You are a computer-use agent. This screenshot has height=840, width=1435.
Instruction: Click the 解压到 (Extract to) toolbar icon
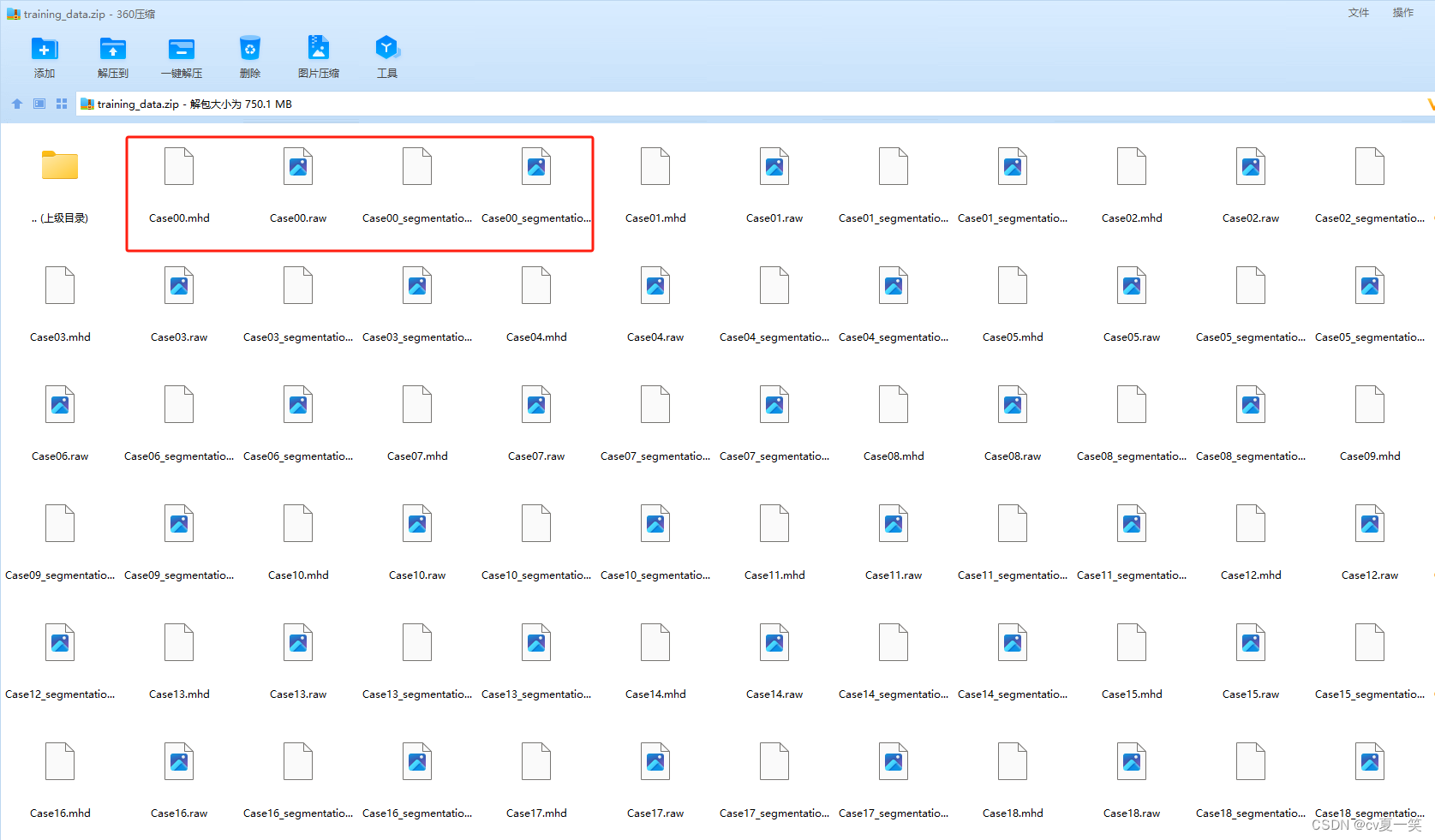pyautogui.click(x=113, y=49)
